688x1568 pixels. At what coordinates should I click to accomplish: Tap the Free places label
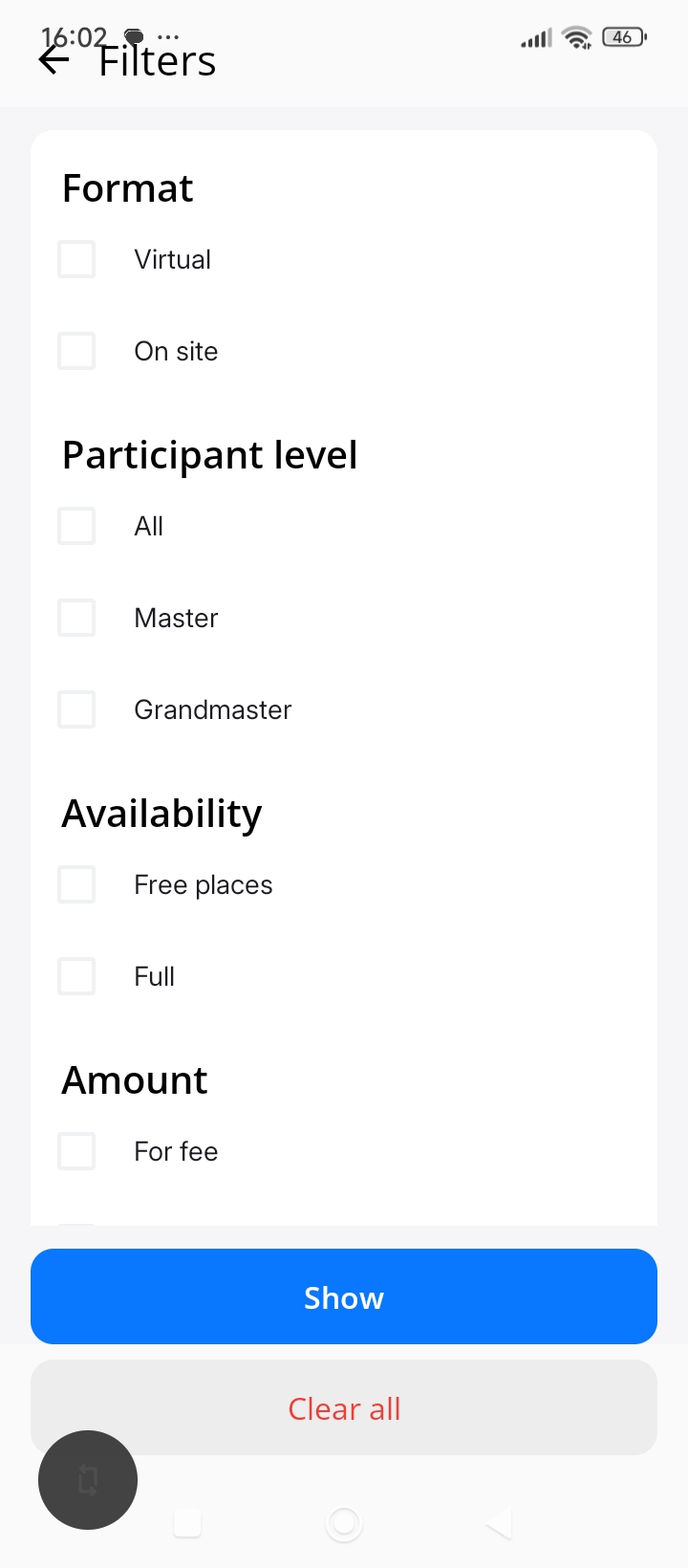click(x=204, y=884)
